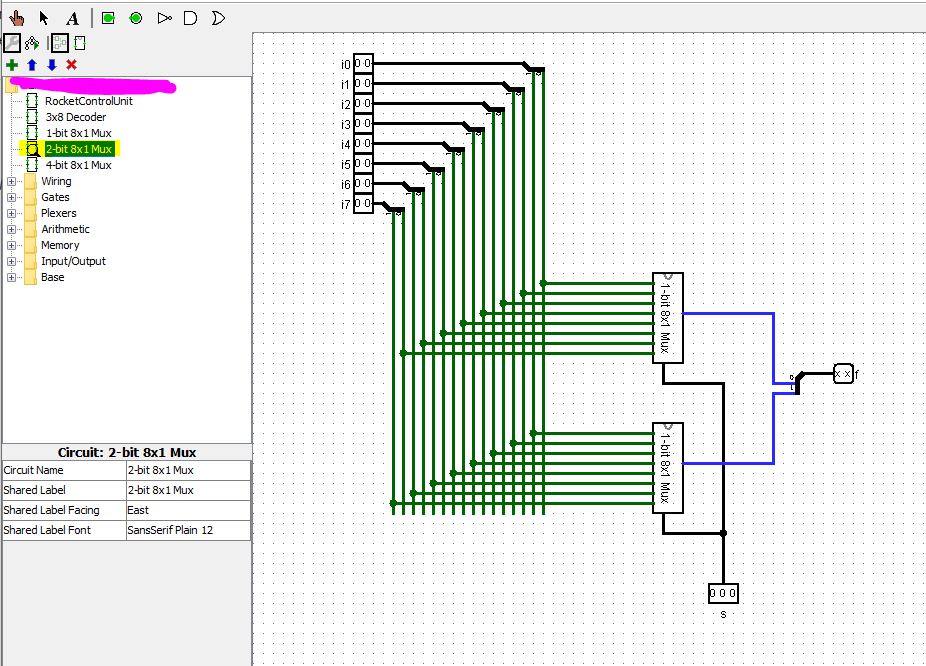Screen dimensions: 926x666
Task: Select the 3x8 Decoder circuit
Action: (76, 117)
